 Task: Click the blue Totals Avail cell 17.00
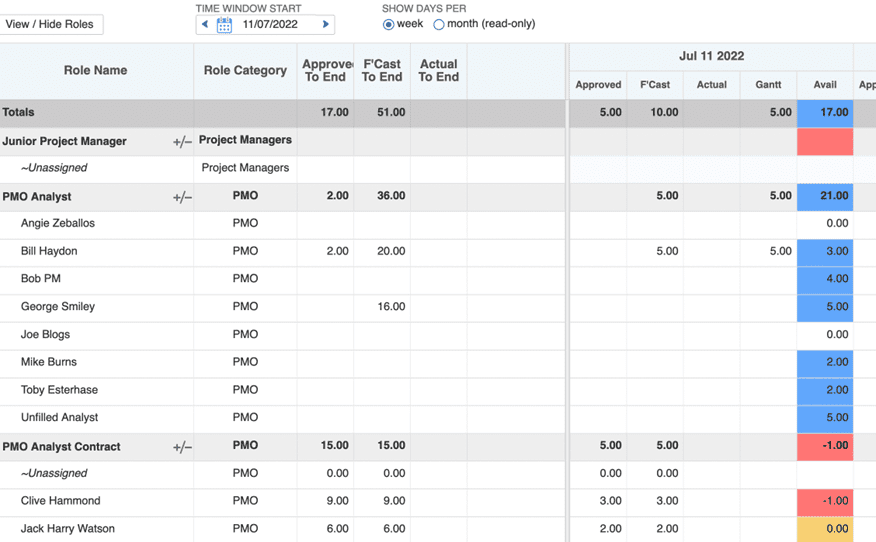(x=825, y=113)
